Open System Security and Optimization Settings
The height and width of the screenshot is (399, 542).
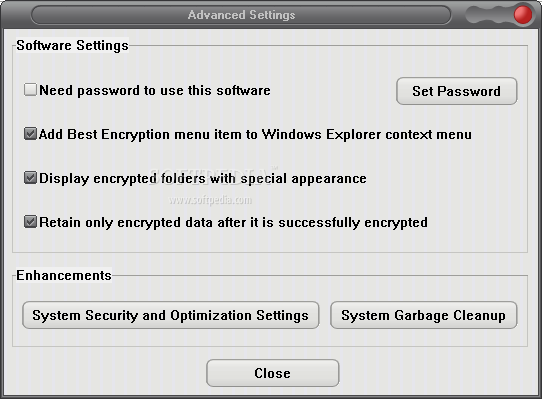click(171, 315)
